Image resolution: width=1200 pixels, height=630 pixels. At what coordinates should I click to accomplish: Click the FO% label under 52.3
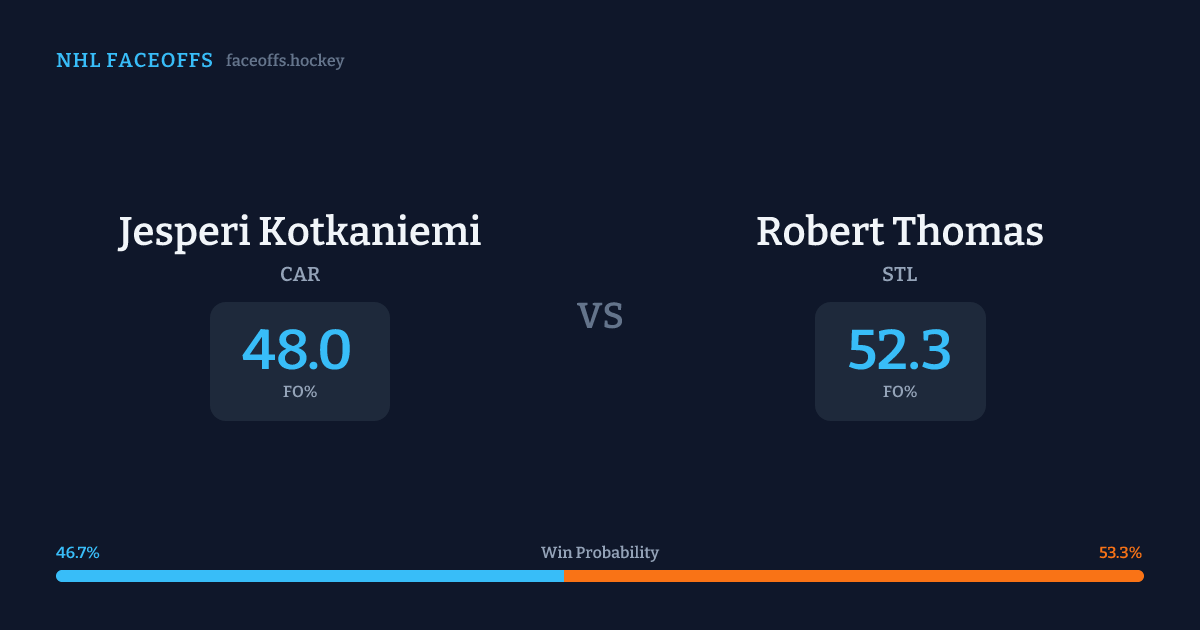[899, 392]
